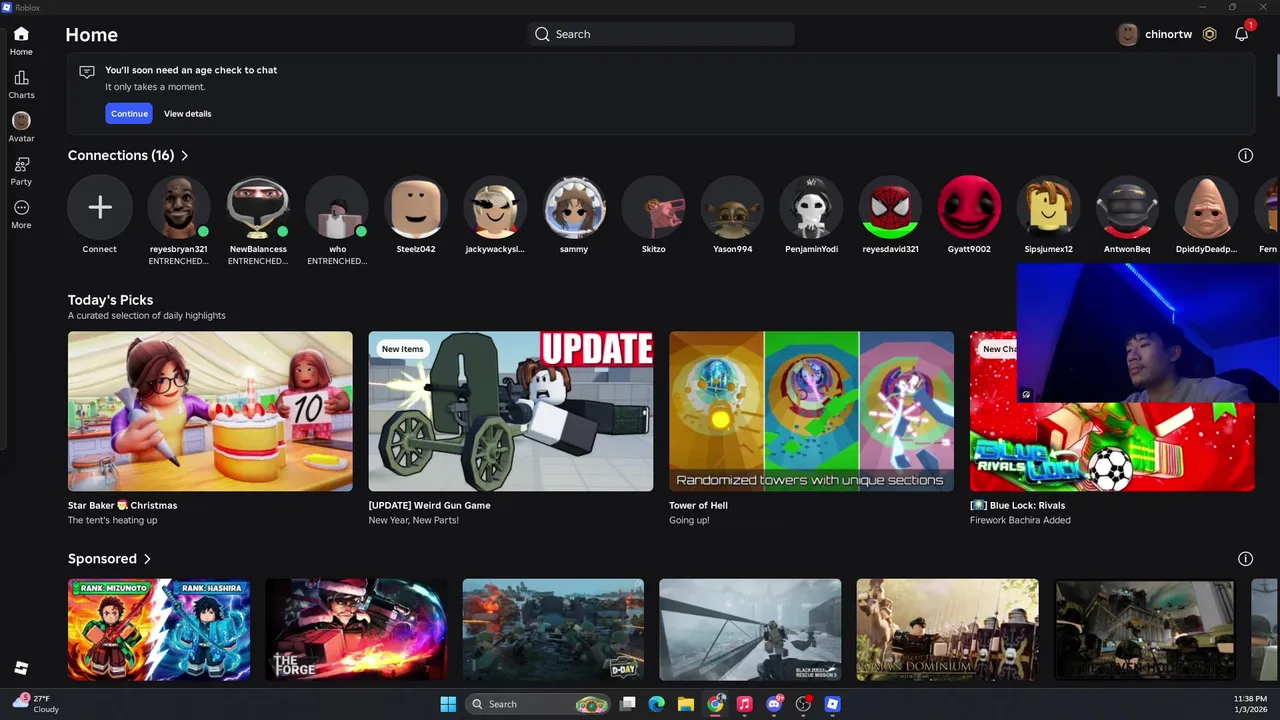1280x720 pixels.
Task: Open Steelz042's avatar
Action: (416, 208)
